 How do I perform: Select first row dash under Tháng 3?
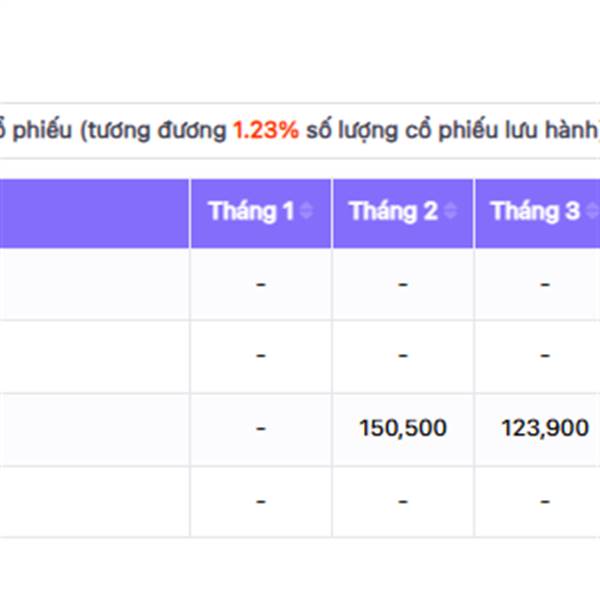545,285
